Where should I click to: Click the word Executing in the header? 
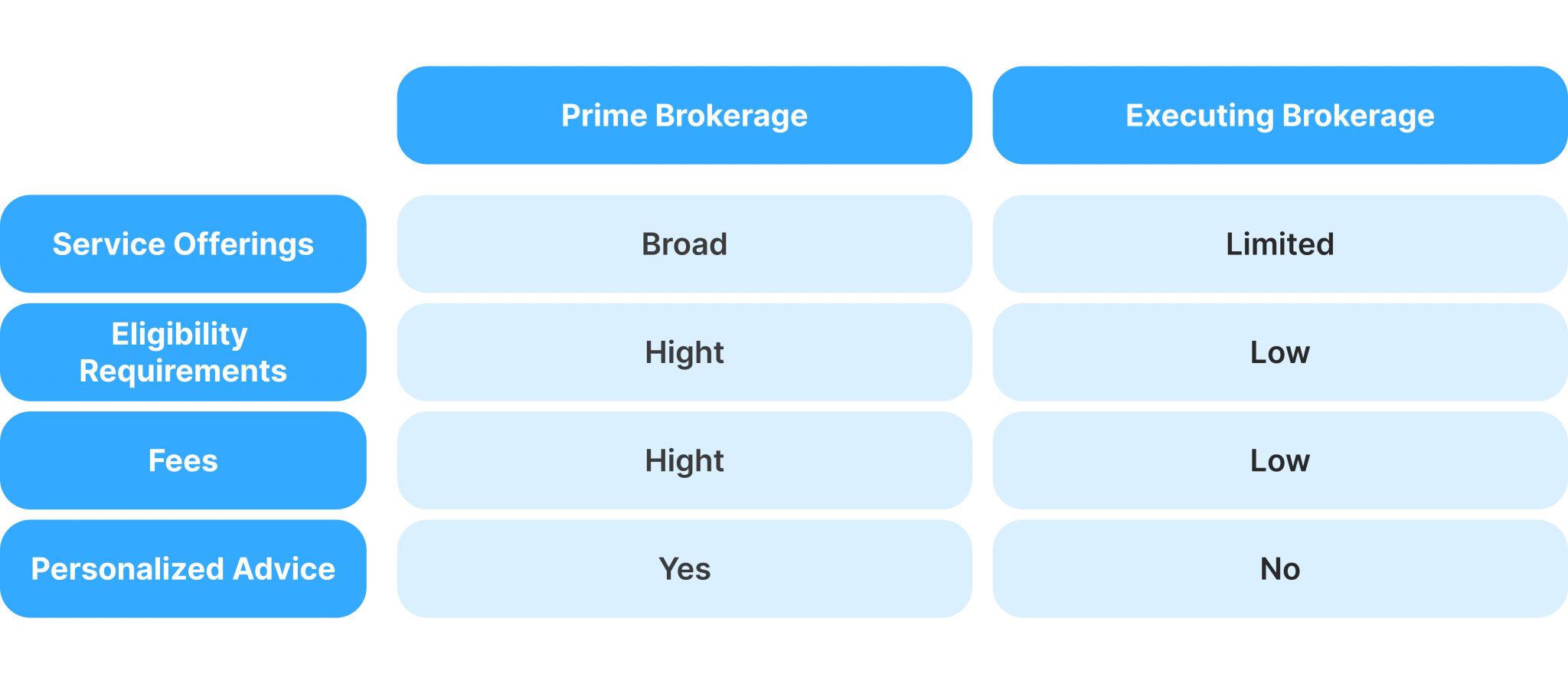(1199, 116)
